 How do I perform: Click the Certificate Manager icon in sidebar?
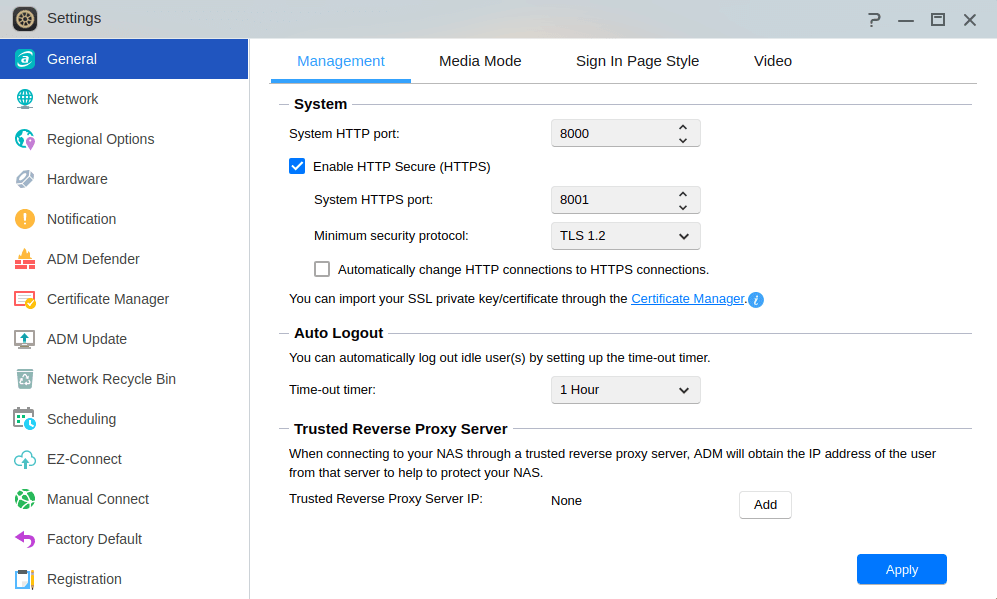click(x=25, y=300)
